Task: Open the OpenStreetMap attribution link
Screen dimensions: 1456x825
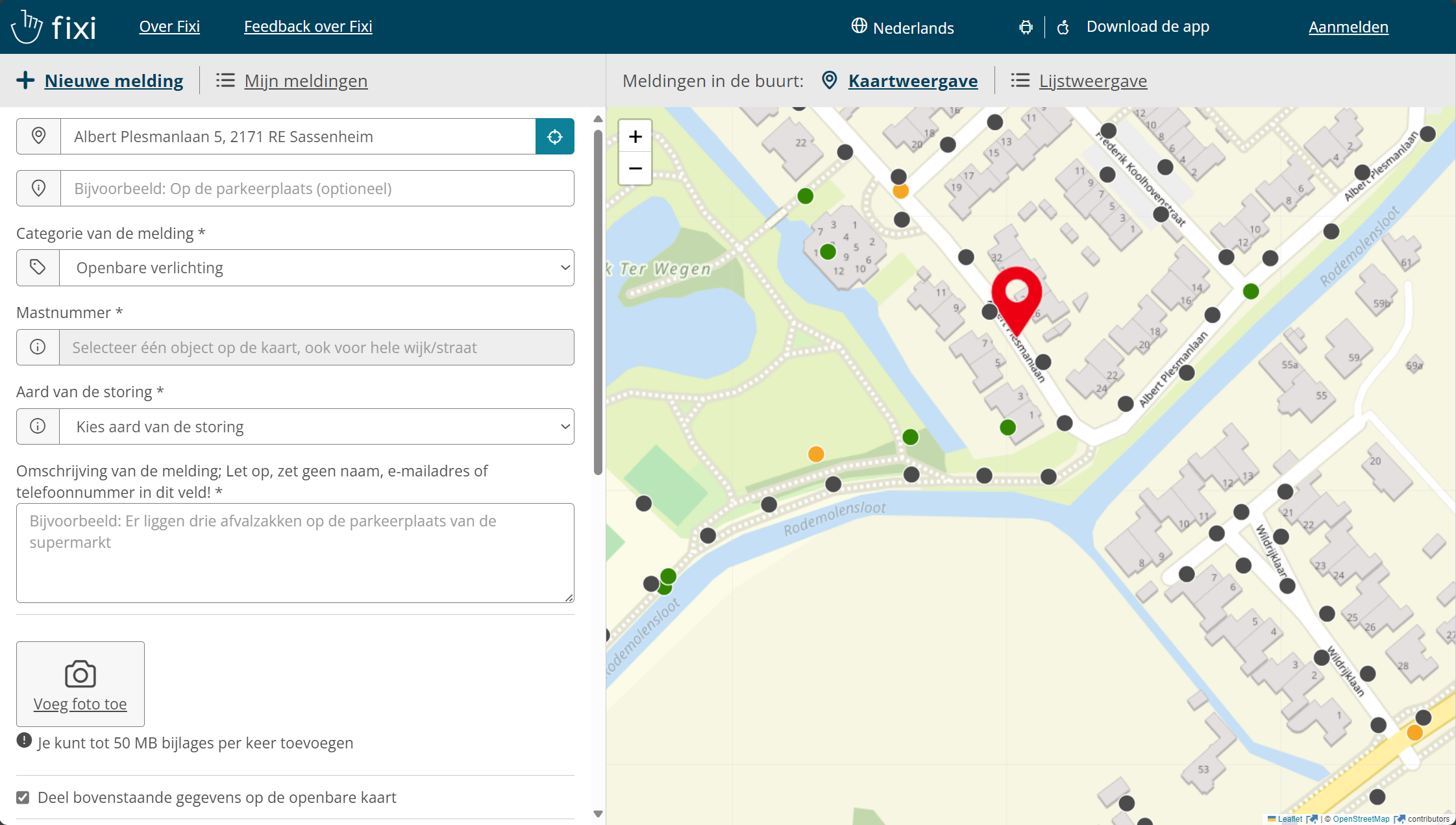Action: 1361,819
